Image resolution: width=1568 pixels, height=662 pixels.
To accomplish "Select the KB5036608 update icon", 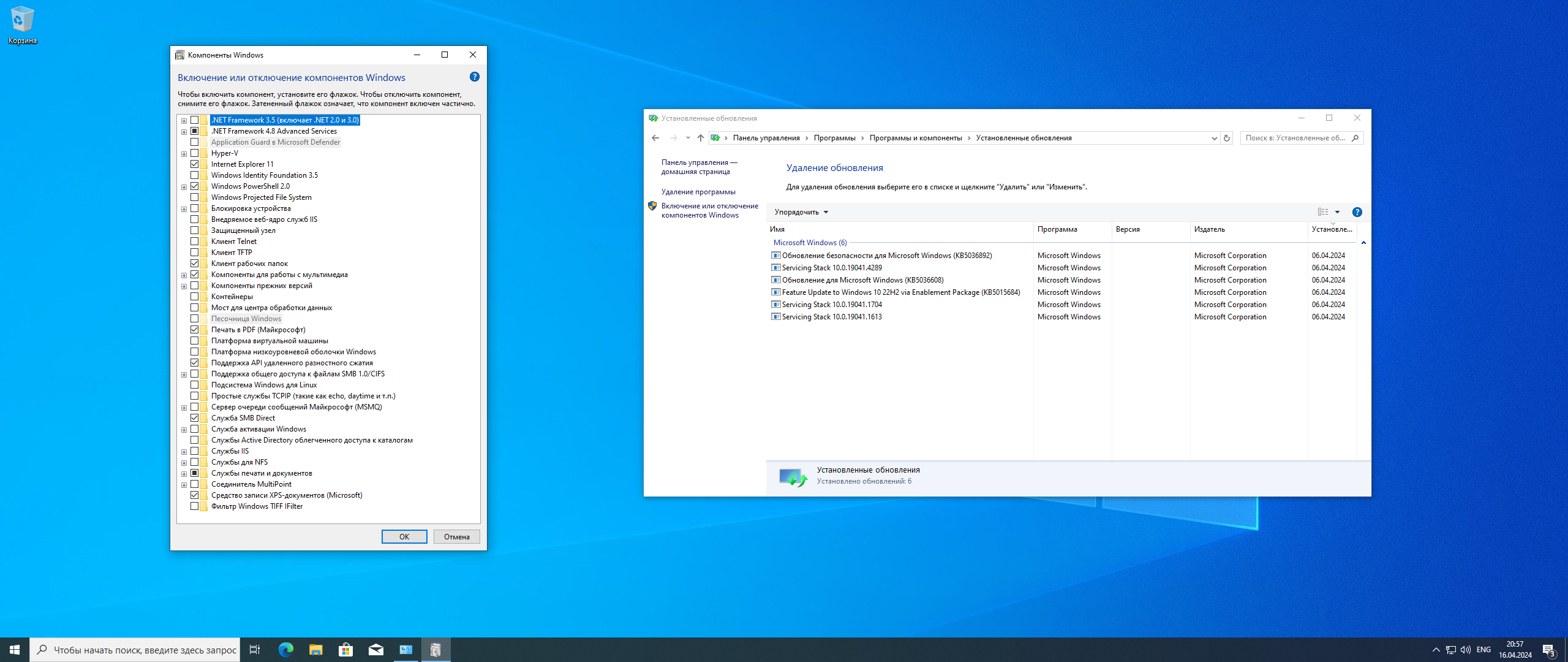I will click(776, 280).
